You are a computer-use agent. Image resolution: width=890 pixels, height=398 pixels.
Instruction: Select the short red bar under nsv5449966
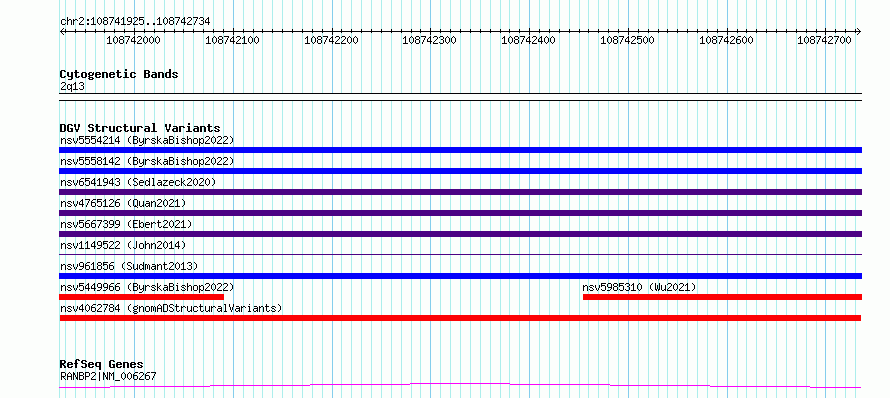tap(141, 297)
